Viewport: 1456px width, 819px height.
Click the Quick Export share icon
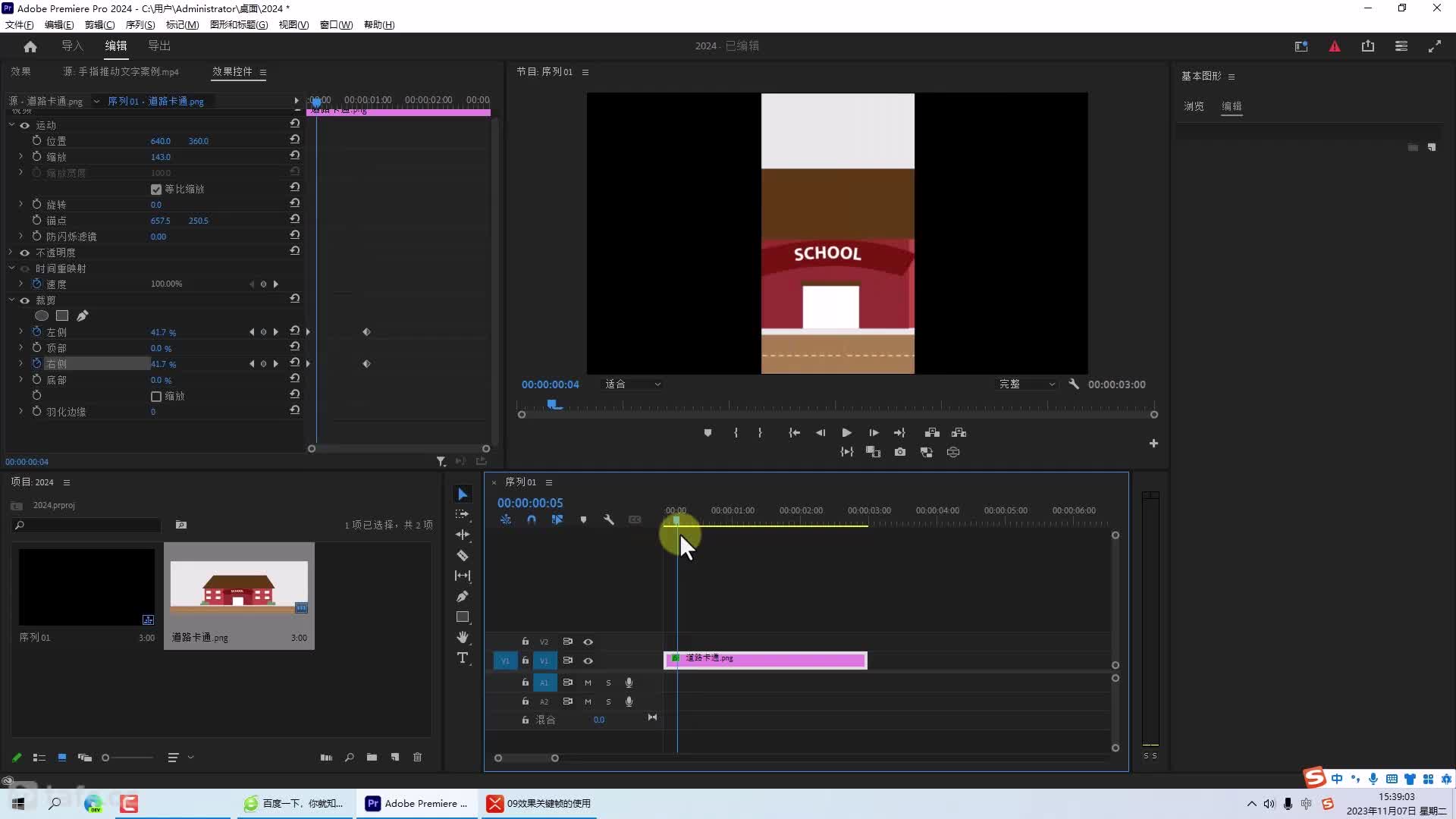[x=1367, y=46]
